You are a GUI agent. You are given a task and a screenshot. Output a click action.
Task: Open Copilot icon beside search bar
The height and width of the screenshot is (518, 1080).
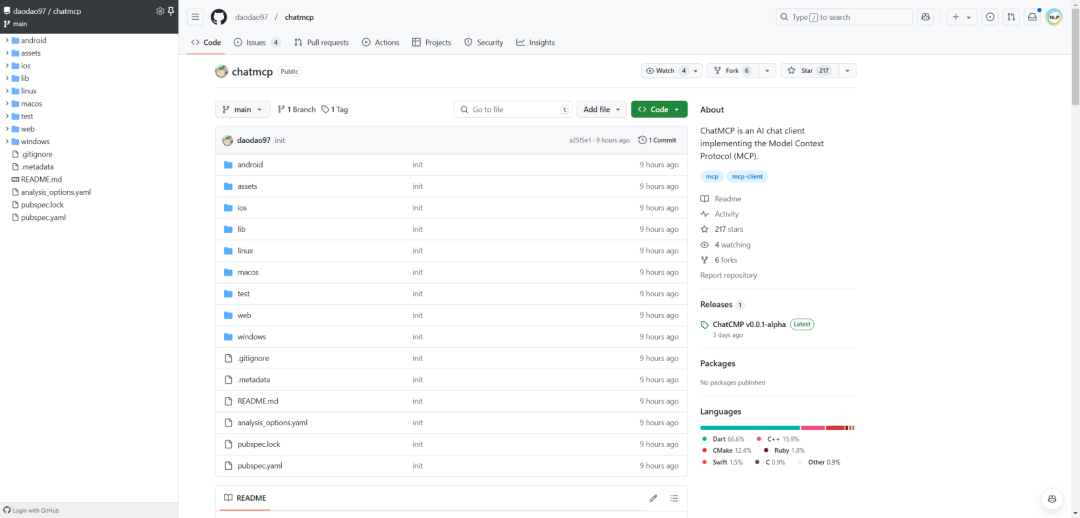(x=926, y=17)
